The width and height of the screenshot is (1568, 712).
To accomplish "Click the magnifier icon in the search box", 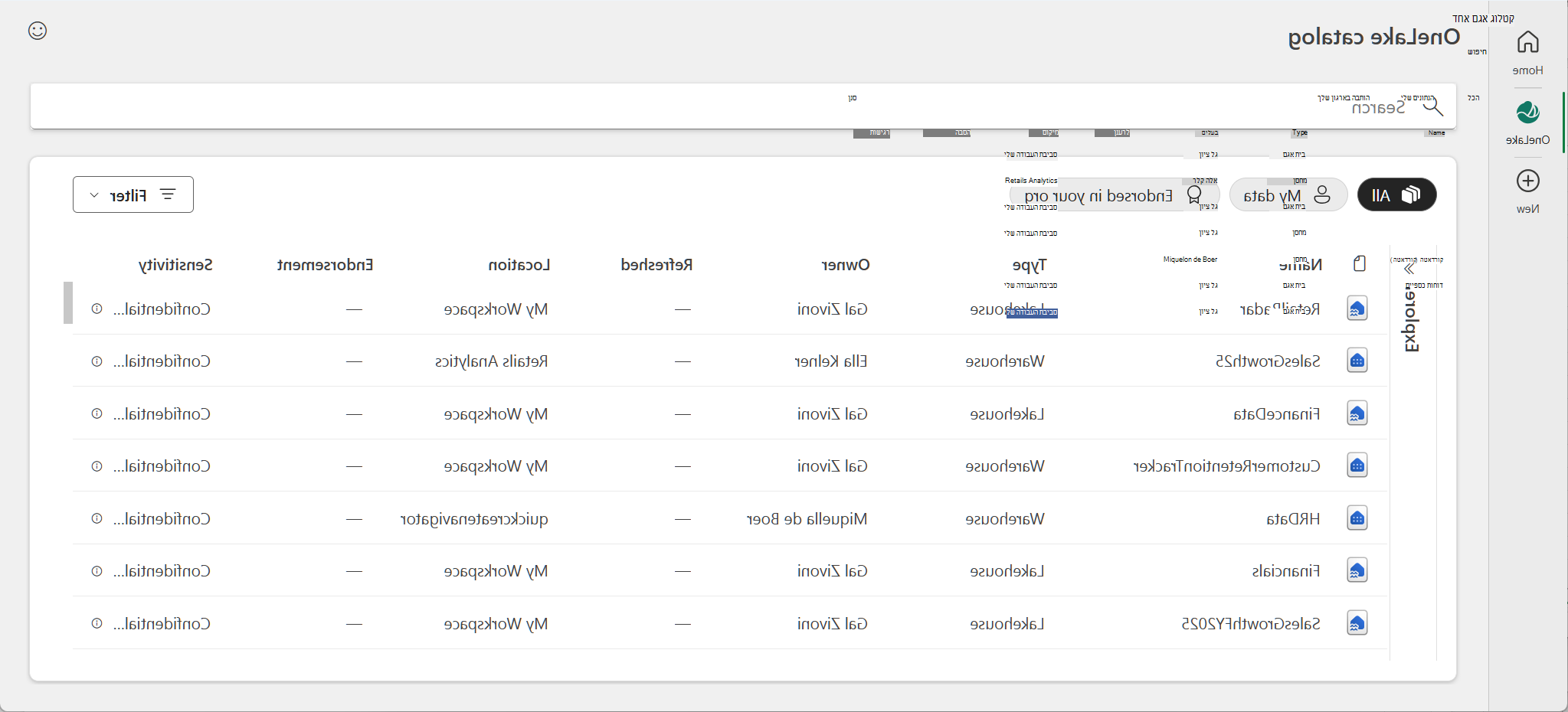I will point(1432,106).
